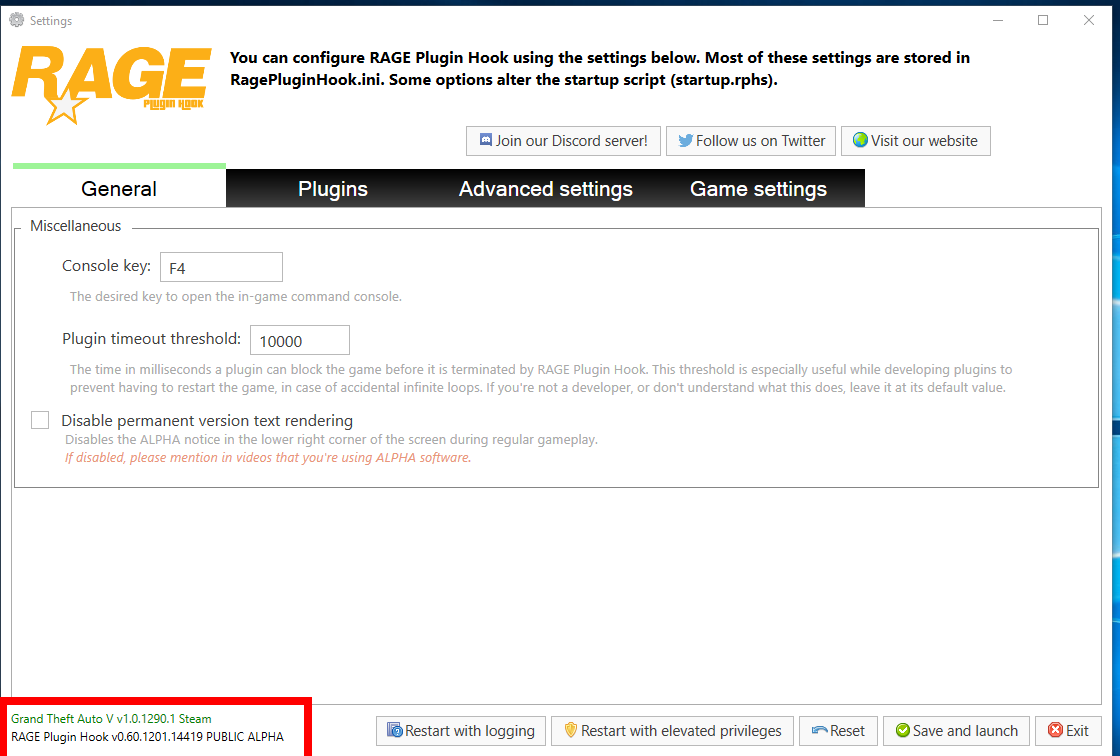
Task: Open the Advanced settings tab
Action: tap(546, 188)
